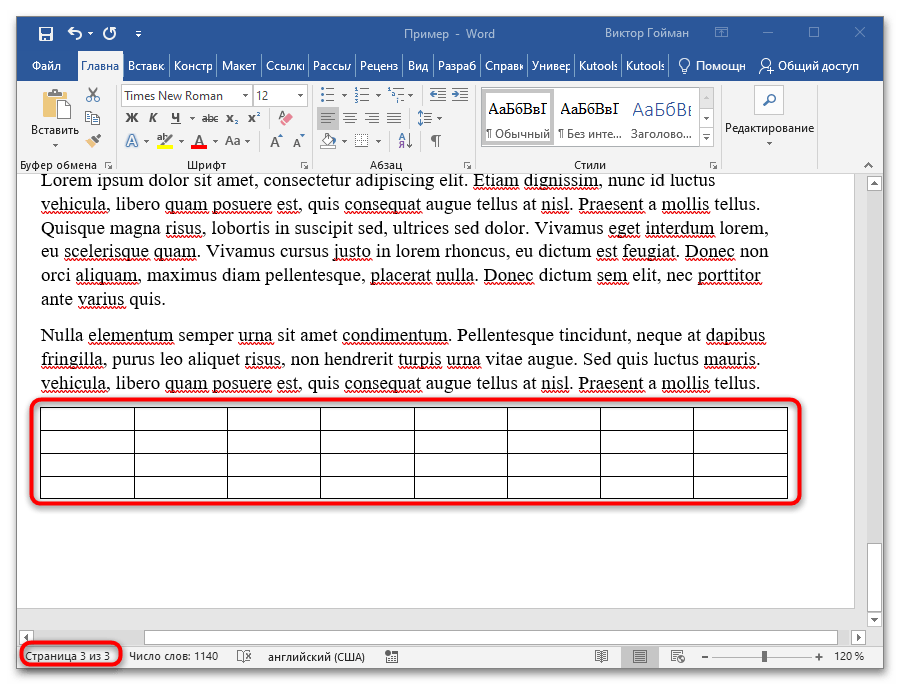
Task: Click Общий доступ share button
Action: point(809,66)
